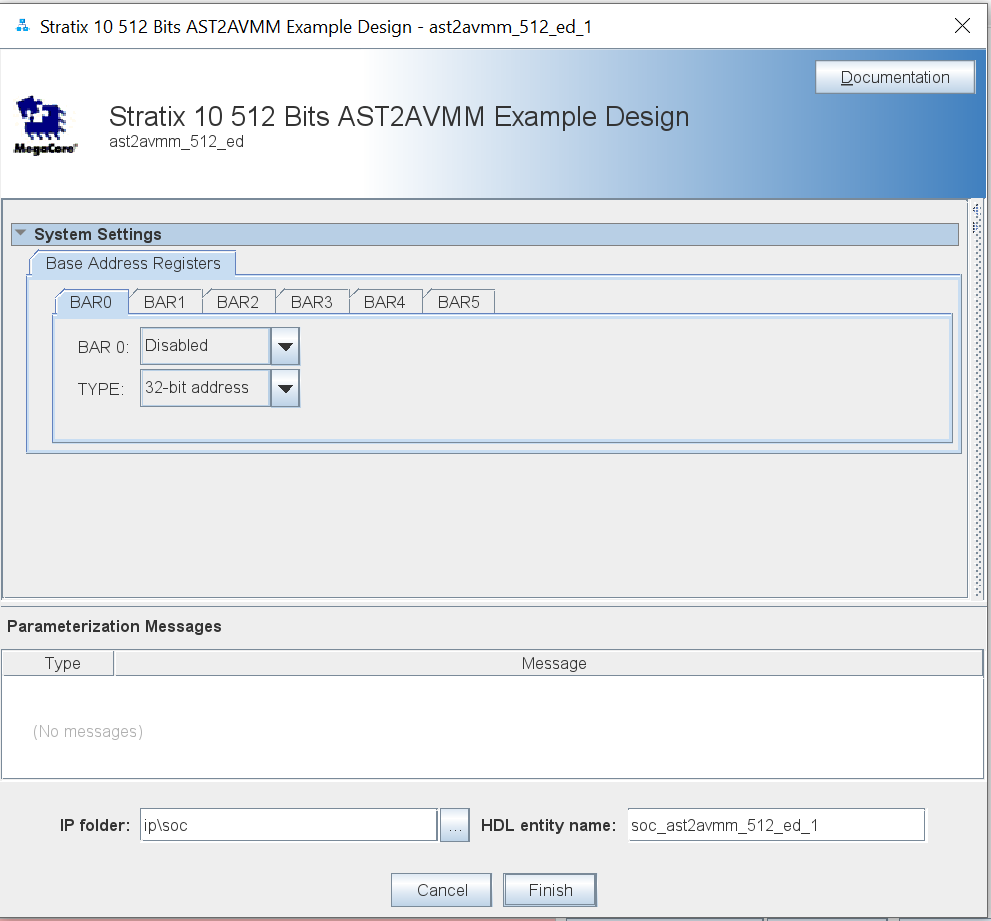Close the example design dialog window
Viewport: 991px width, 921px height.
pyautogui.click(x=962, y=26)
